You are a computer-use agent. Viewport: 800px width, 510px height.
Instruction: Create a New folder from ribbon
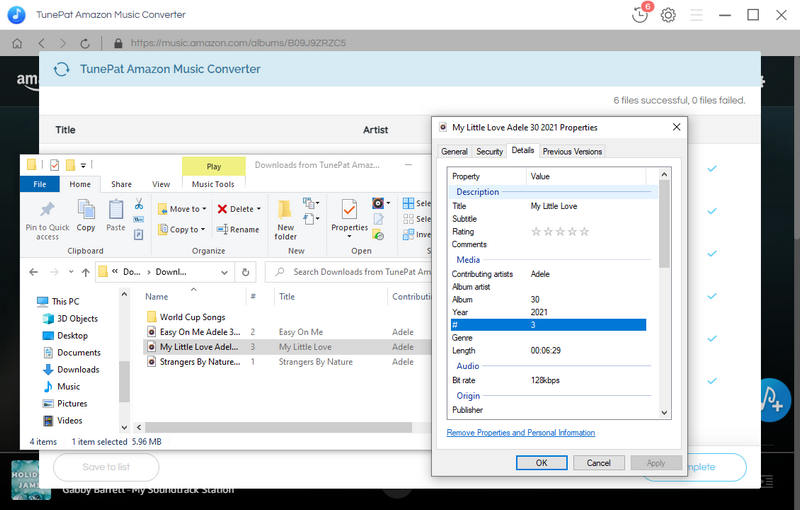point(286,218)
